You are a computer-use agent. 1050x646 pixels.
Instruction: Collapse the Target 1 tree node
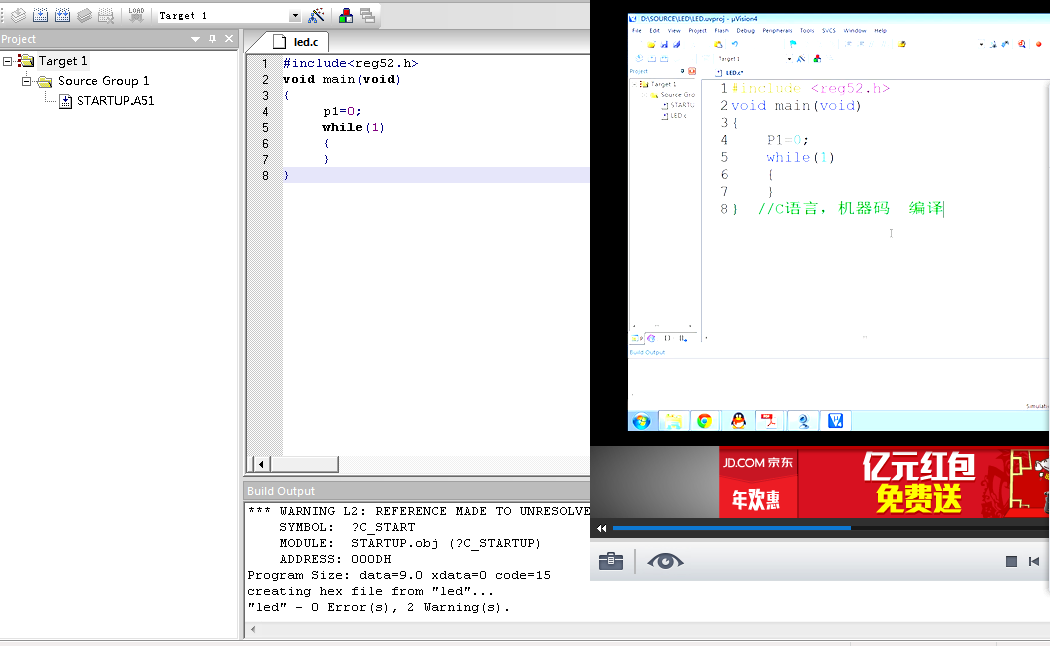[x=7, y=61]
